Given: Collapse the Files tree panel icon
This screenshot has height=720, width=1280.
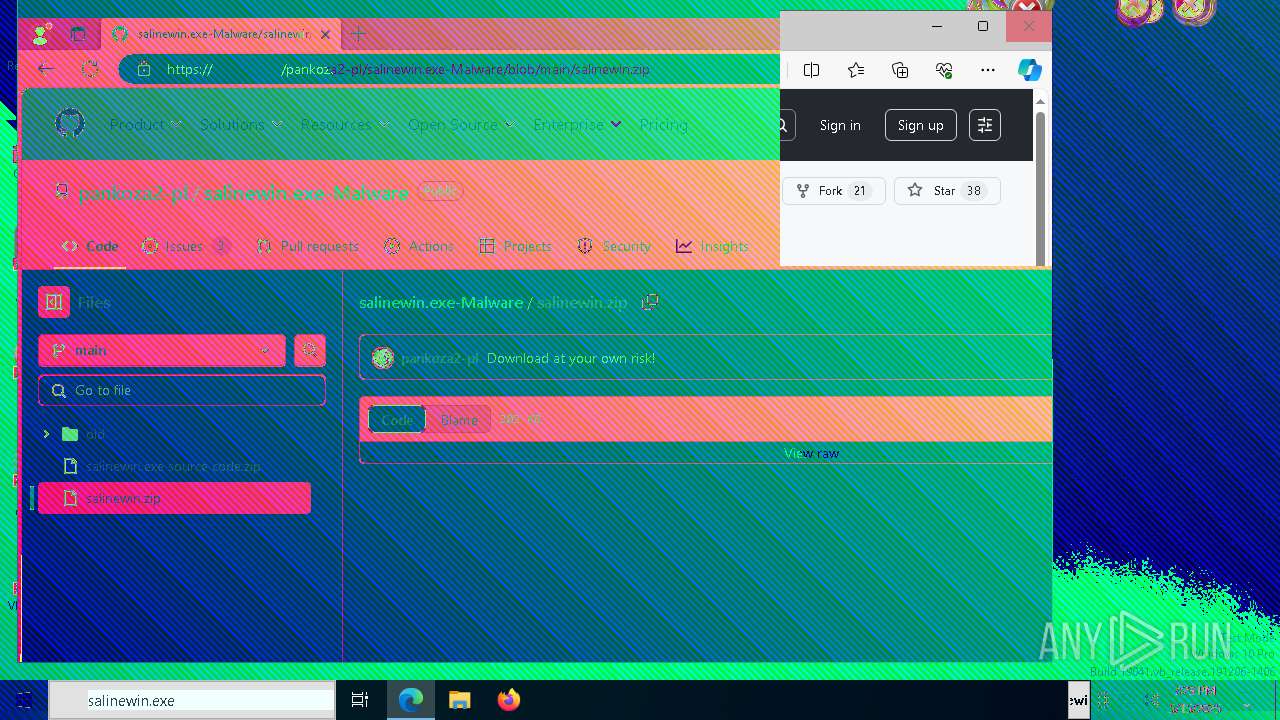Looking at the screenshot, I should point(54,302).
